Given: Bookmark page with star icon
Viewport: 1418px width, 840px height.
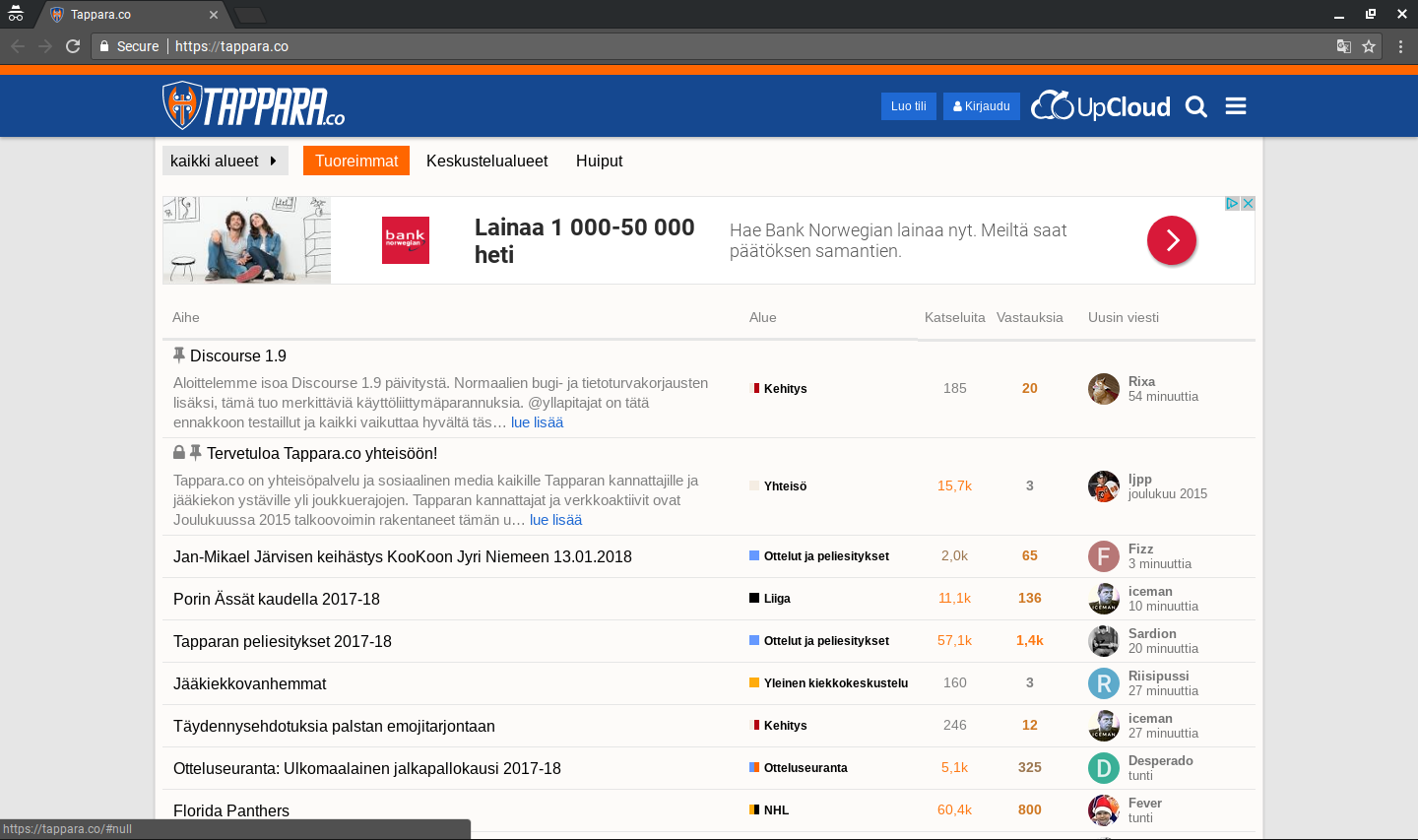Looking at the screenshot, I should tap(1369, 46).
